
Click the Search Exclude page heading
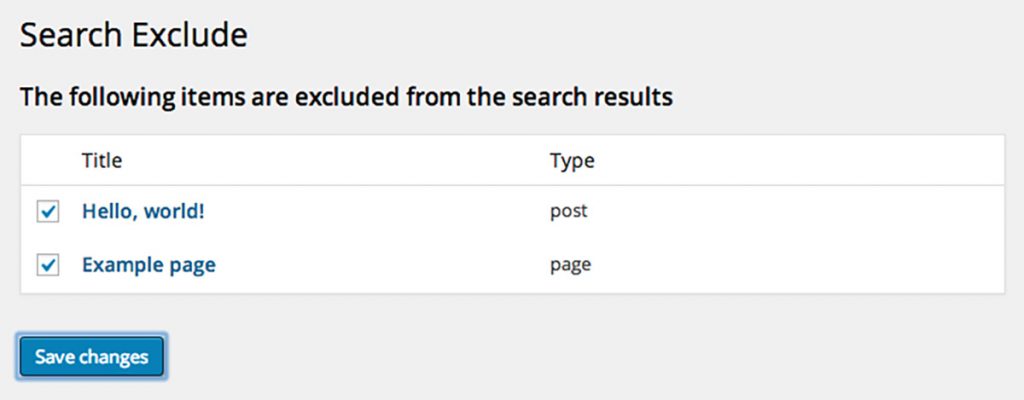[x=133, y=36]
